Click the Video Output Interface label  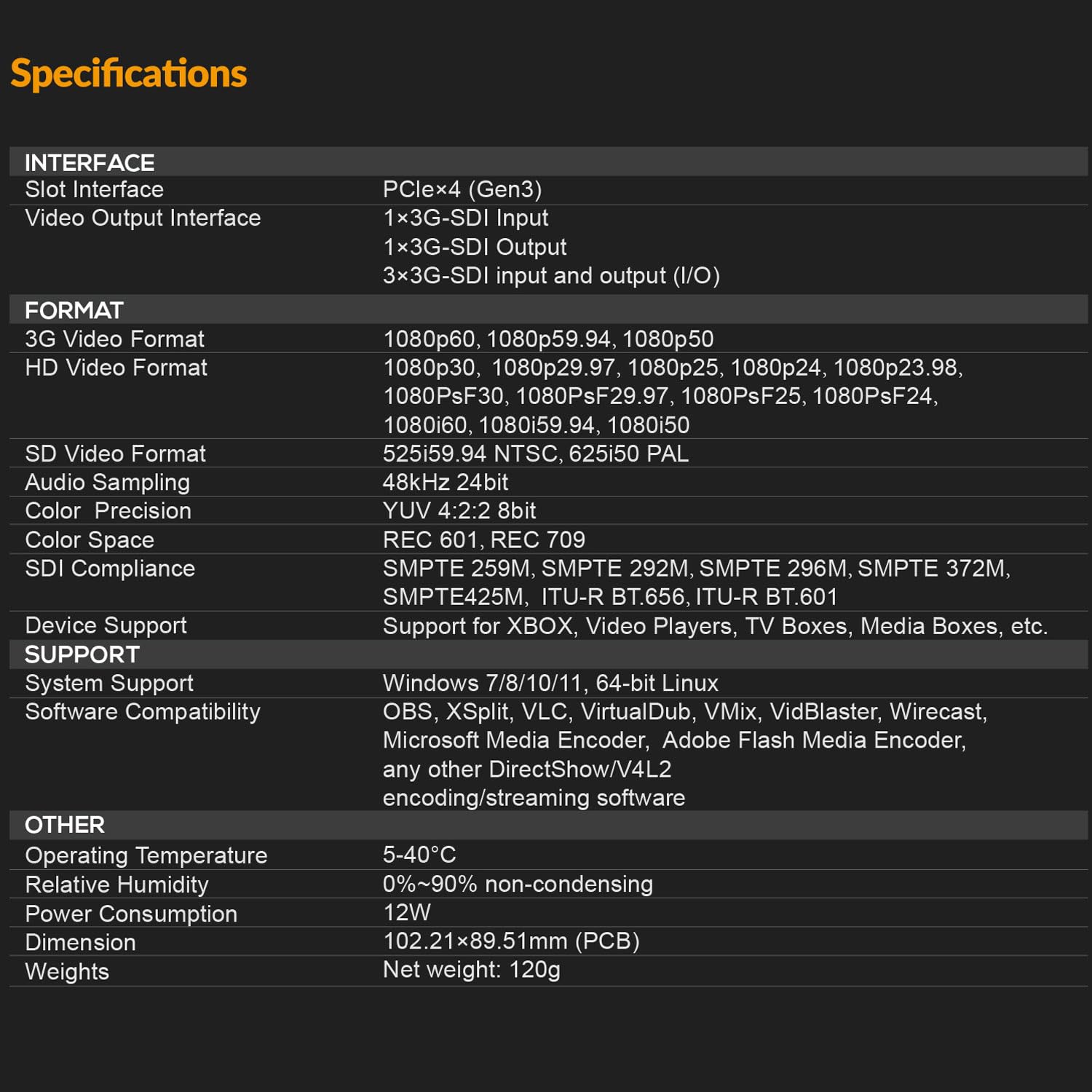[143, 218]
